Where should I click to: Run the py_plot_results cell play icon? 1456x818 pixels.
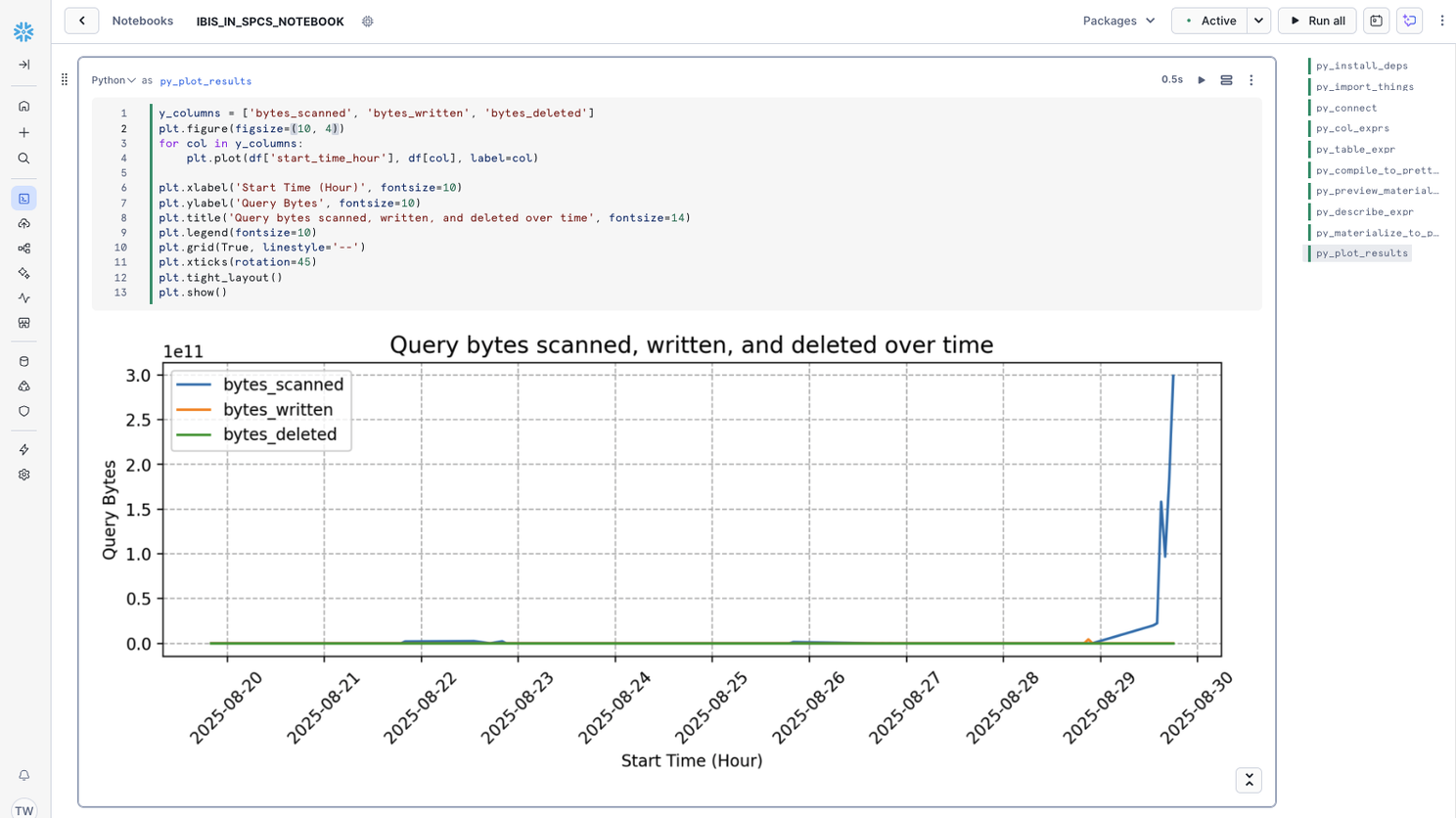tap(1202, 80)
